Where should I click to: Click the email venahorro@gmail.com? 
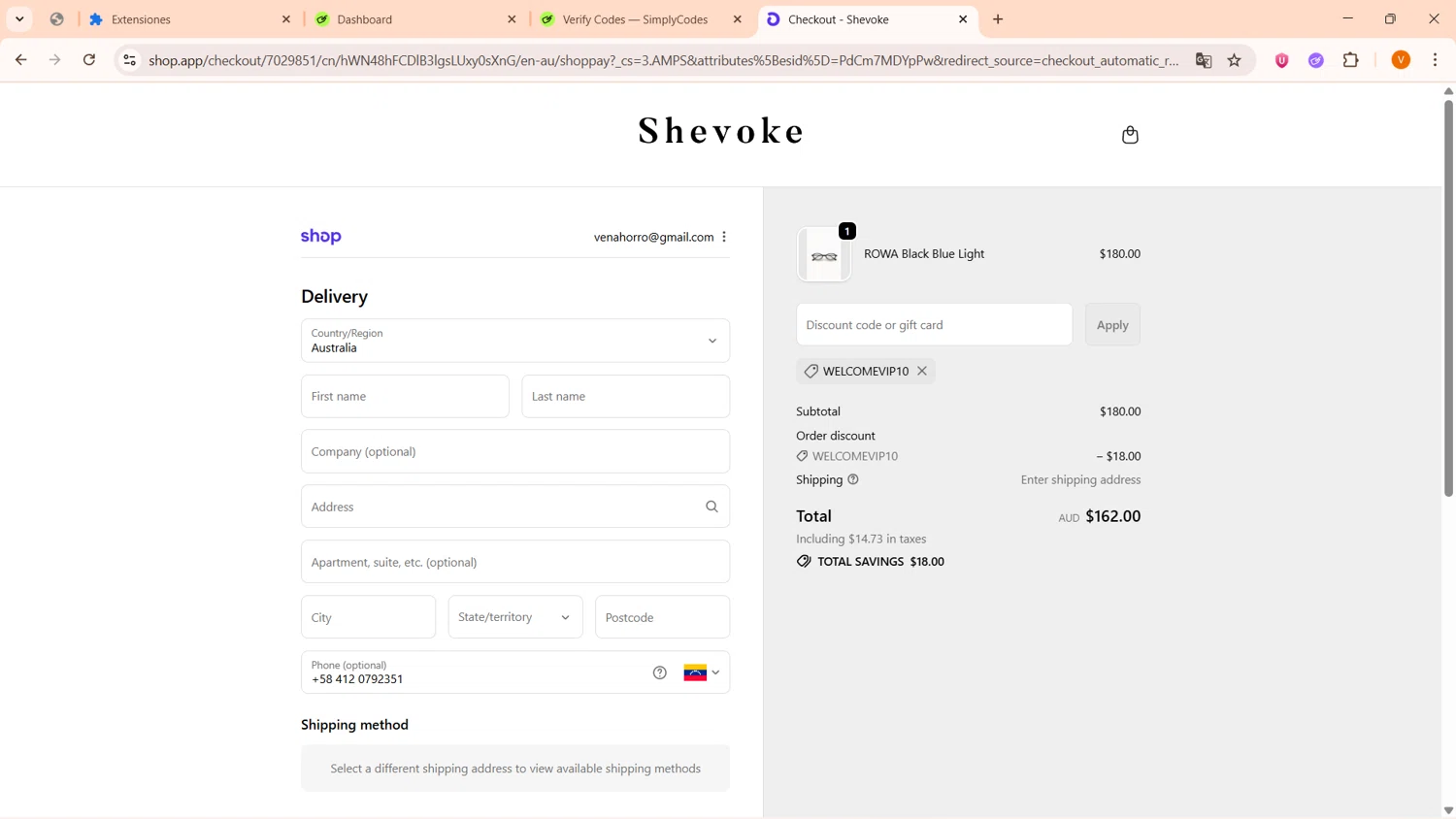pyautogui.click(x=653, y=237)
